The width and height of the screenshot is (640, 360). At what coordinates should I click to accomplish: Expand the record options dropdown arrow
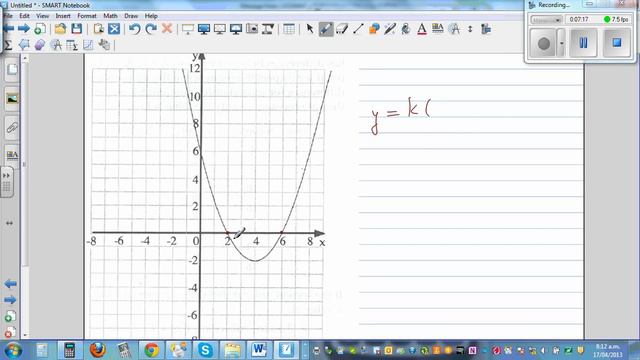click(x=562, y=43)
